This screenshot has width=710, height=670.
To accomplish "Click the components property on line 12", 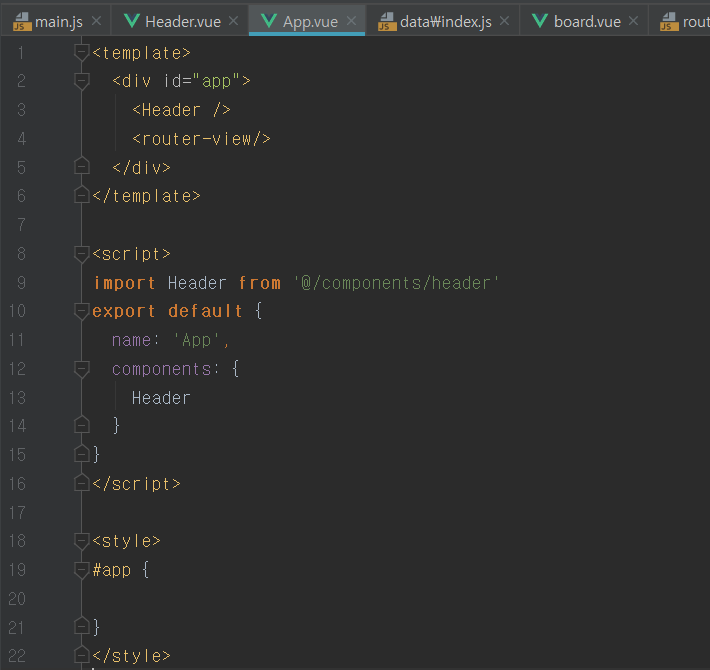I will [x=162, y=369].
